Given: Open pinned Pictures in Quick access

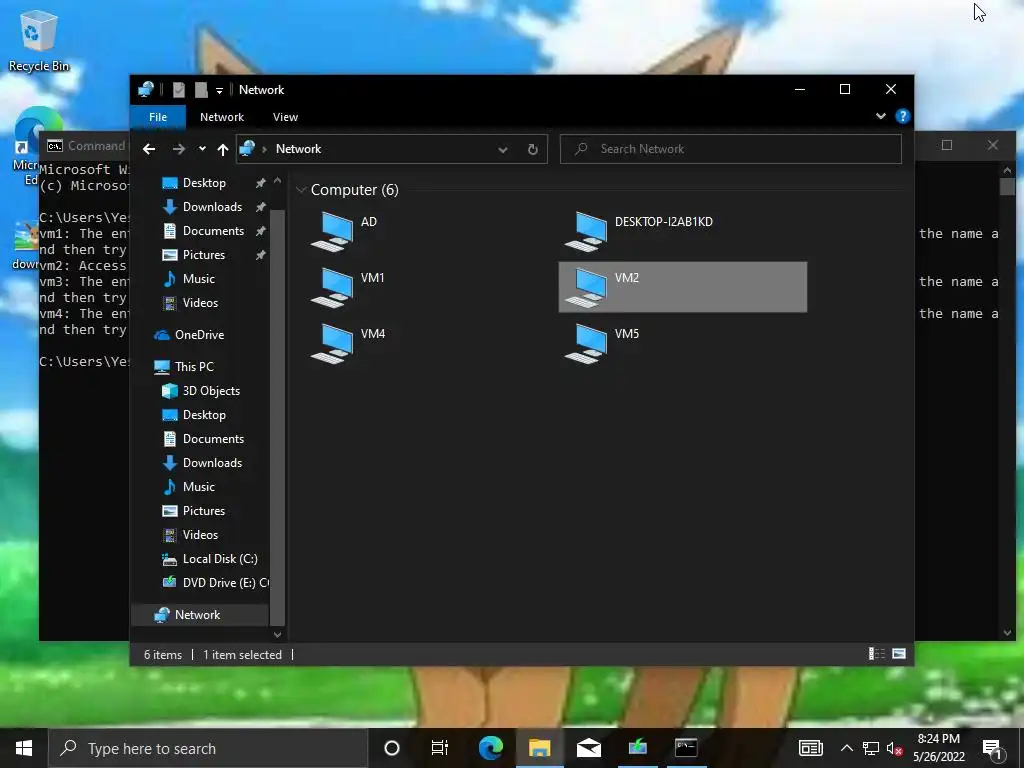Looking at the screenshot, I should [x=204, y=255].
